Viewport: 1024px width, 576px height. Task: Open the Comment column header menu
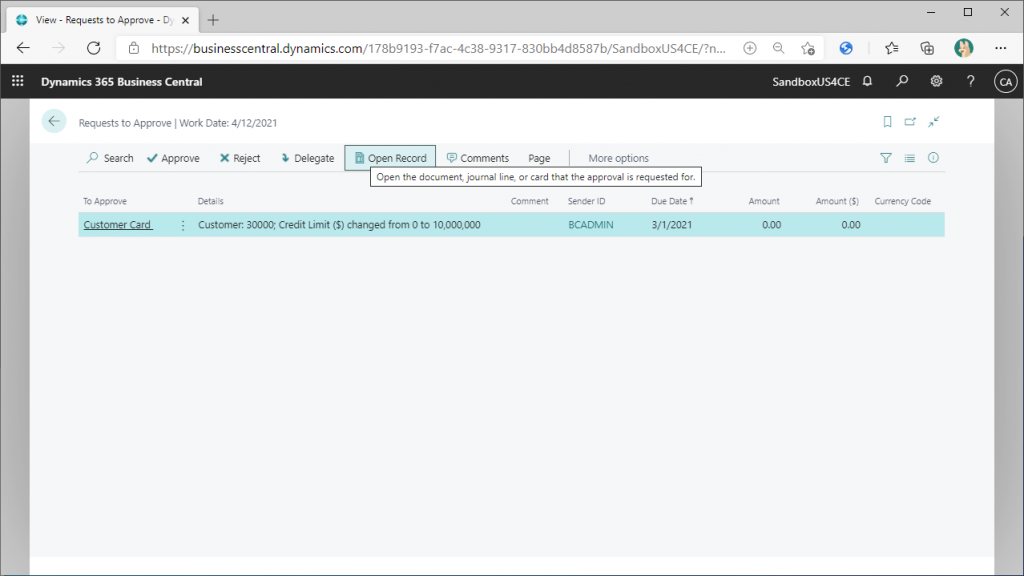[x=529, y=201]
